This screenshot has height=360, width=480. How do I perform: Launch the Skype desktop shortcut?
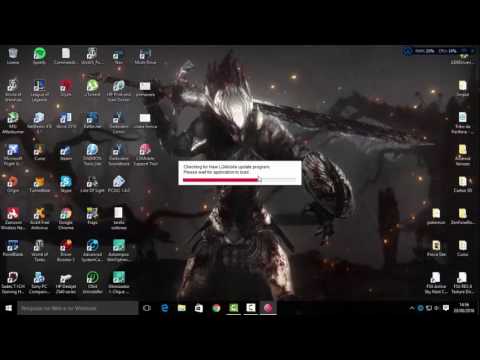(66, 184)
